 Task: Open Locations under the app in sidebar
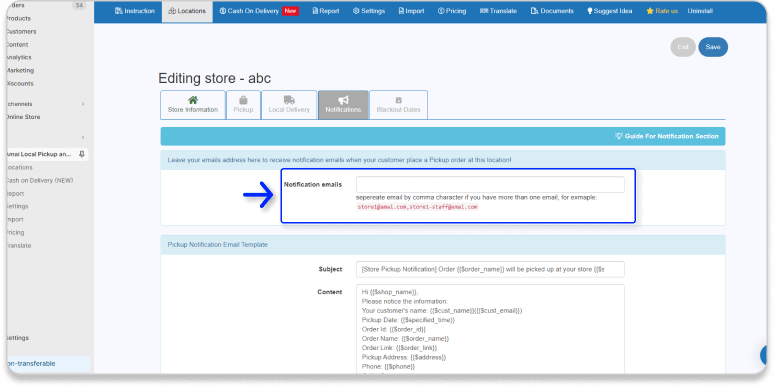19,168
